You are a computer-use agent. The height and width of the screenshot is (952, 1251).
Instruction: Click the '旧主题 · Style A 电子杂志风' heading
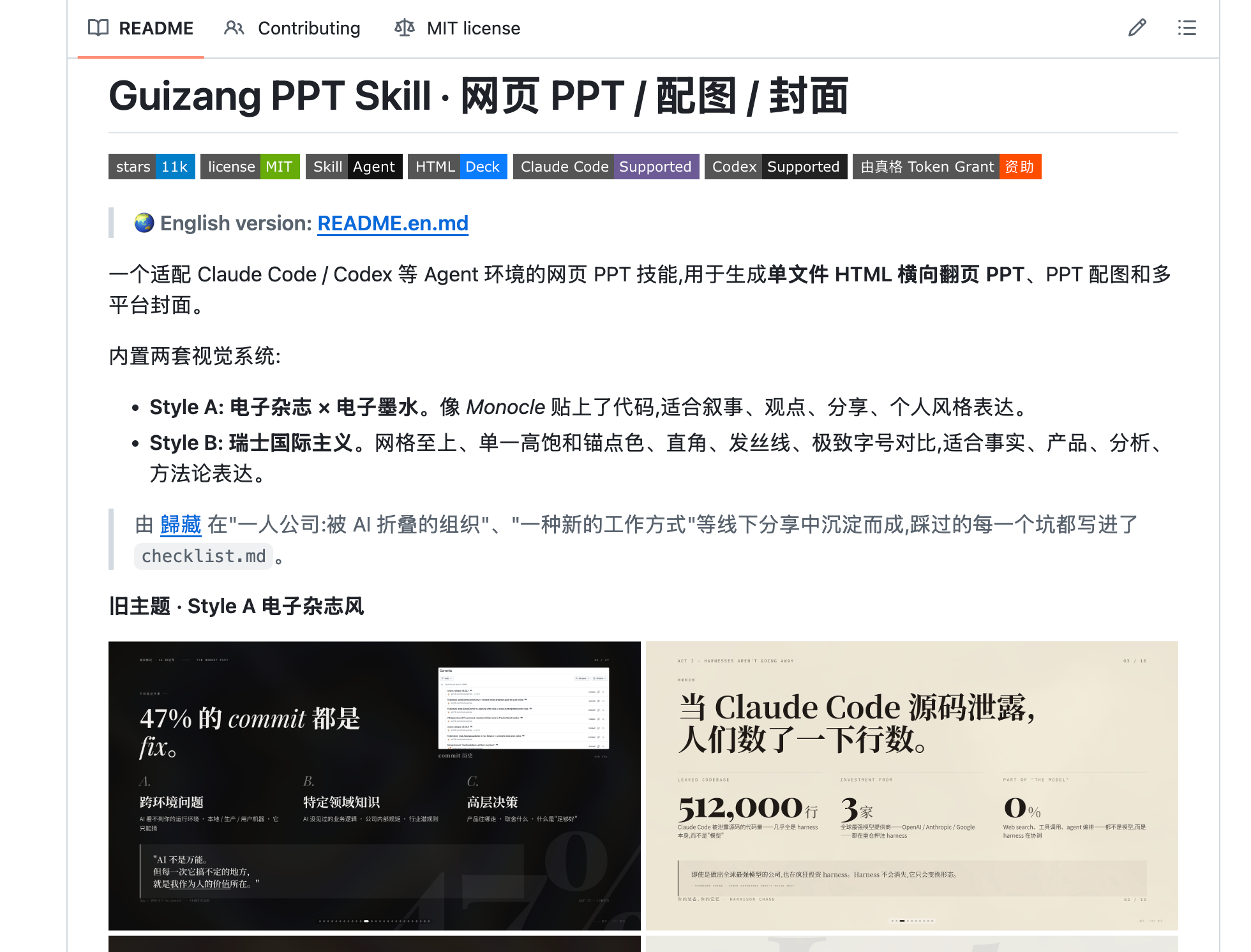[236, 606]
